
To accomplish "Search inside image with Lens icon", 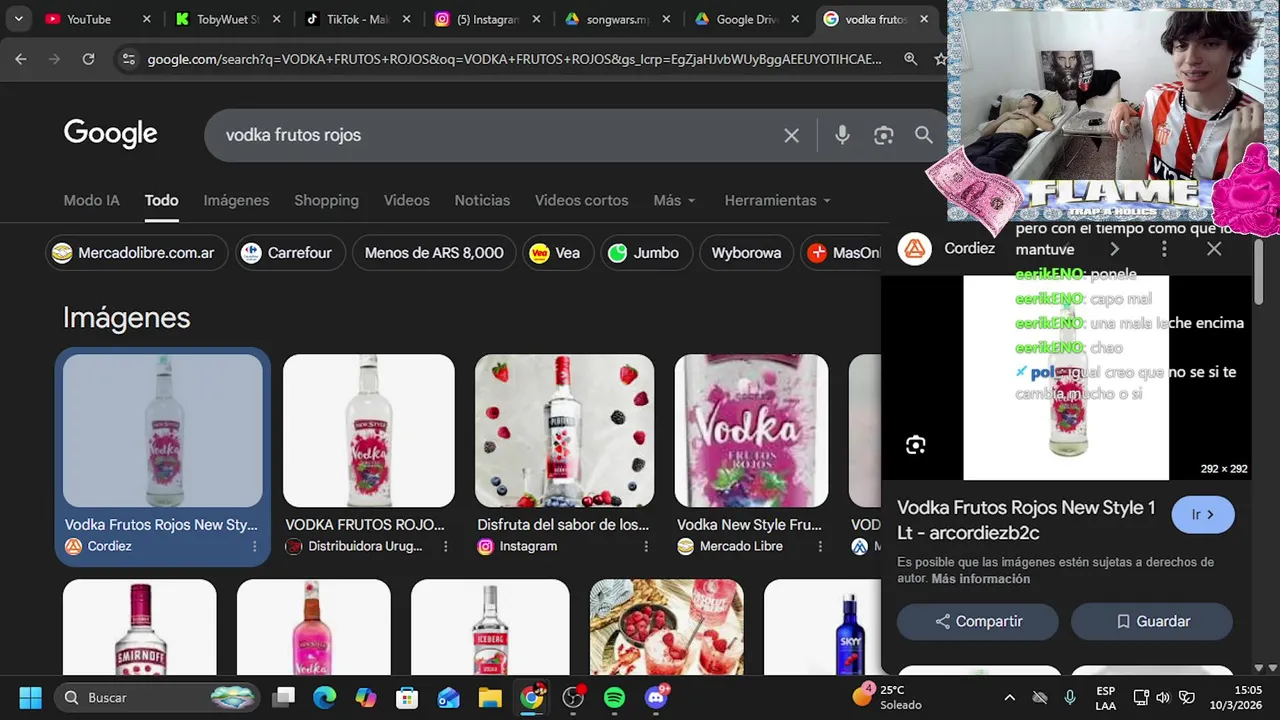I will (915, 446).
